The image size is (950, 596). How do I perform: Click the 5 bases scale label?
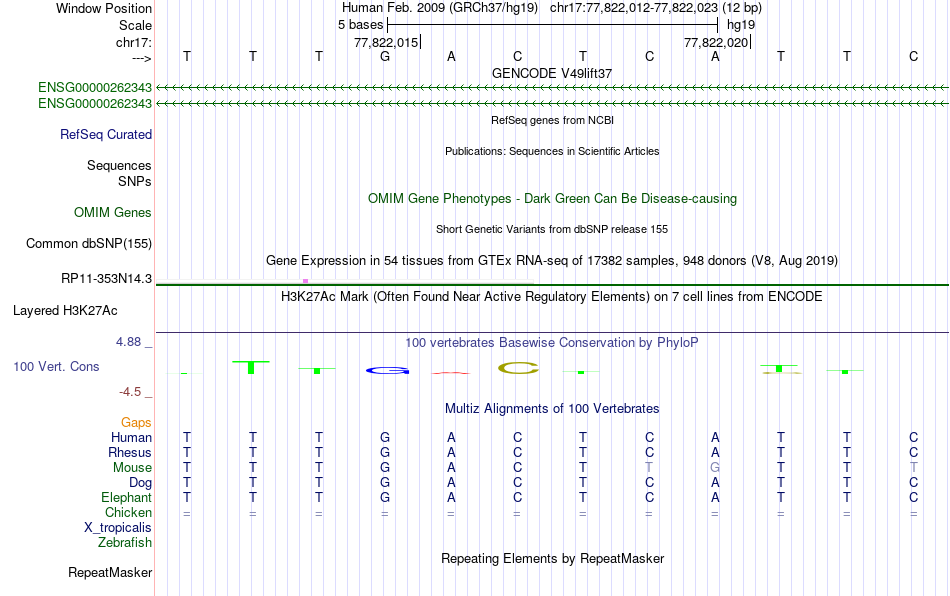(x=360, y=25)
